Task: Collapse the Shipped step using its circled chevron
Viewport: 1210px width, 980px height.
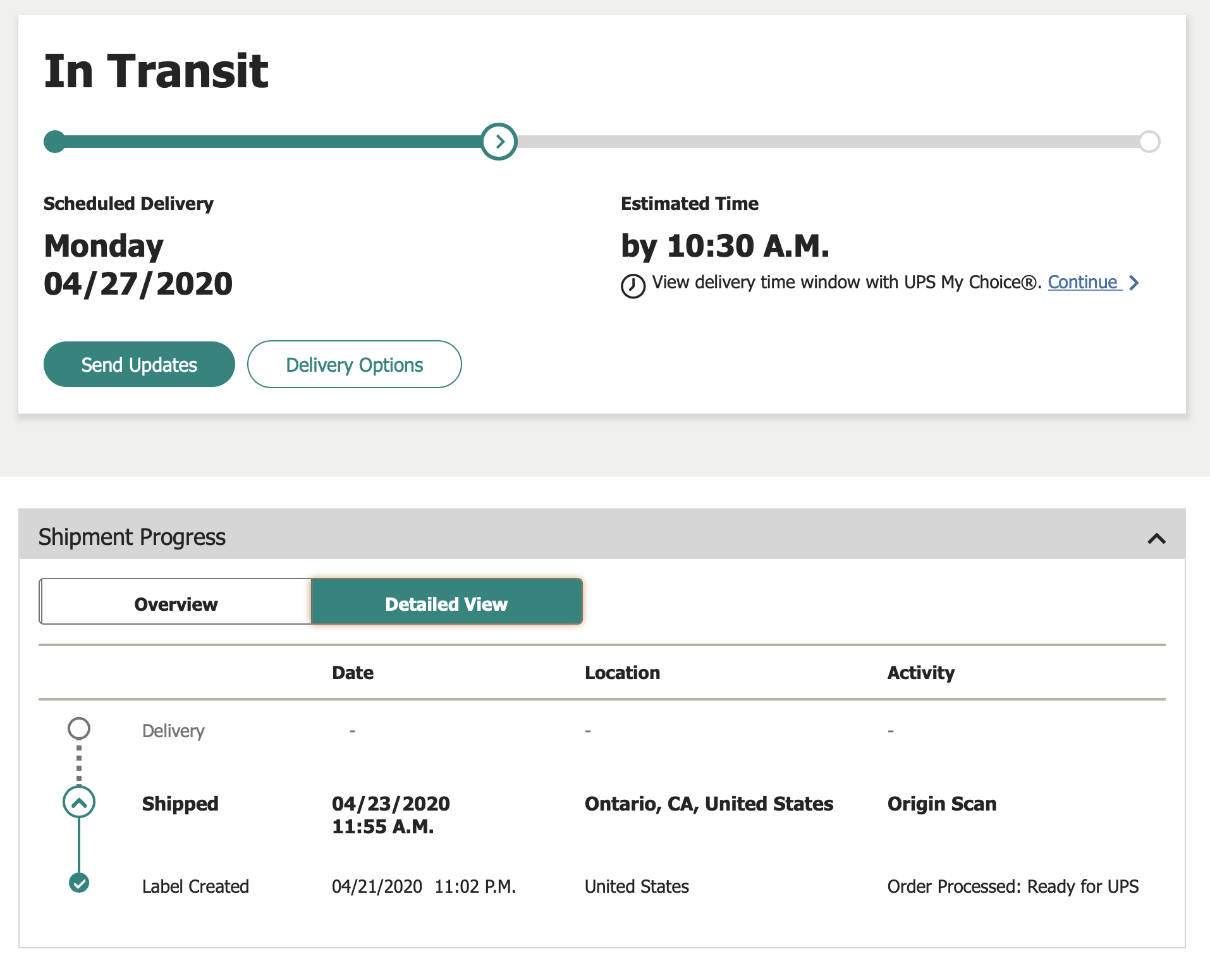Action: pyautogui.click(x=79, y=802)
